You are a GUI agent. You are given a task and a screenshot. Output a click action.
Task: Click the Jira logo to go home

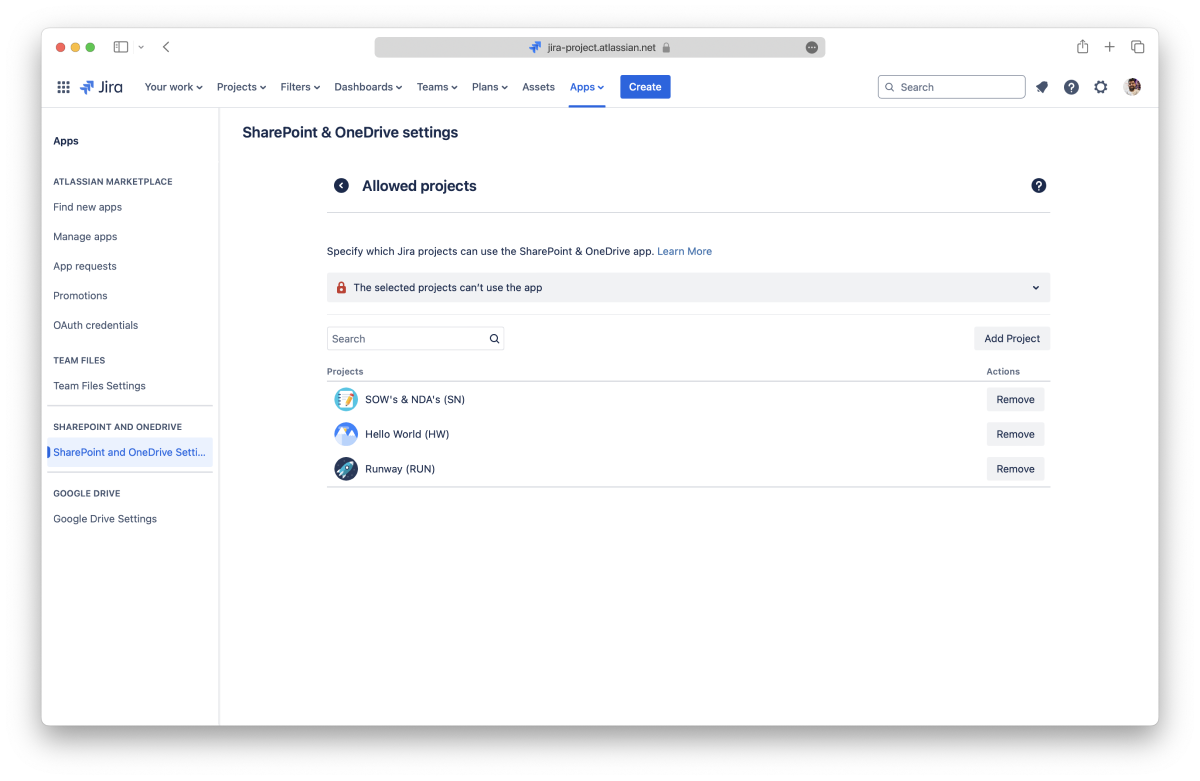101,87
